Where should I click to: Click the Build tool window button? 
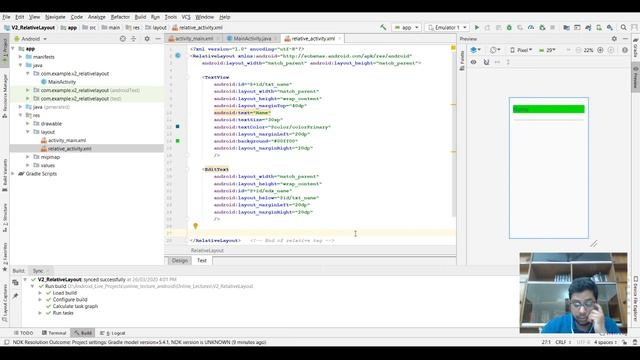(82, 333)
